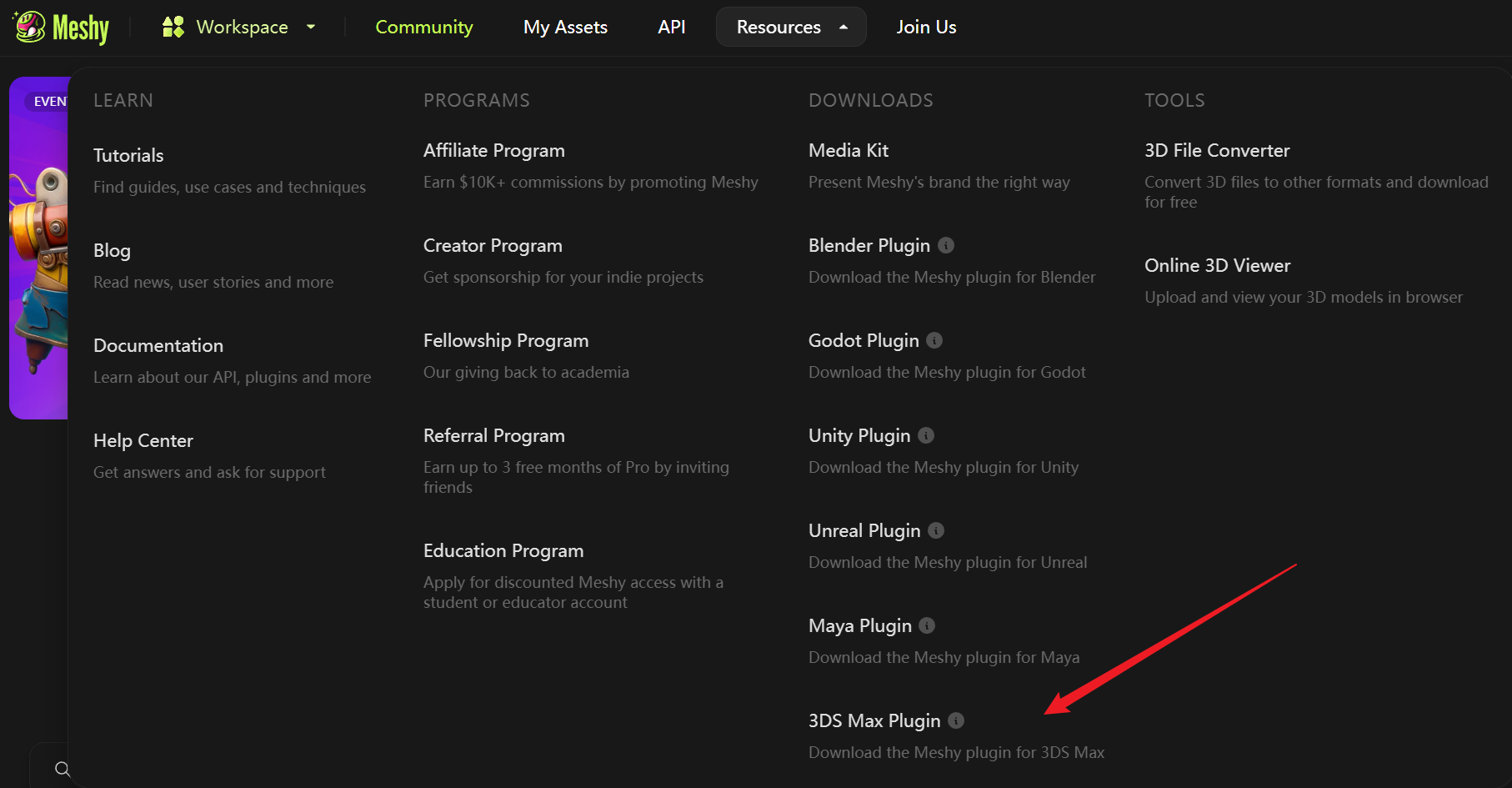
Task: Collapse the Resources menu arrow
Action: click(844, 27)
